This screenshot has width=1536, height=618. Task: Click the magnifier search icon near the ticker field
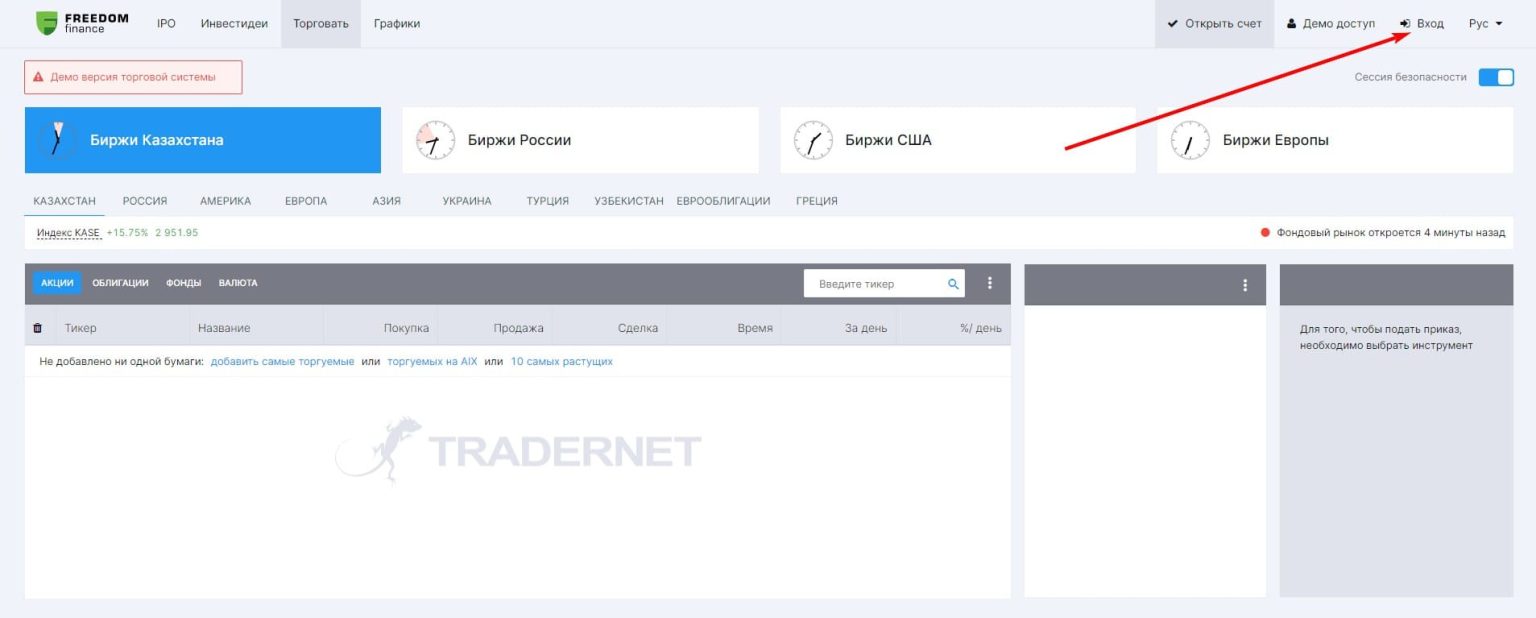click(x=953, y=284)
